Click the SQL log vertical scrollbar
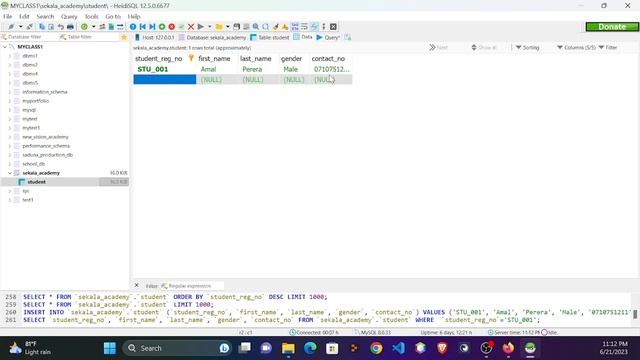The width and height of the screenshot is (640, 360). coord(635,309)
